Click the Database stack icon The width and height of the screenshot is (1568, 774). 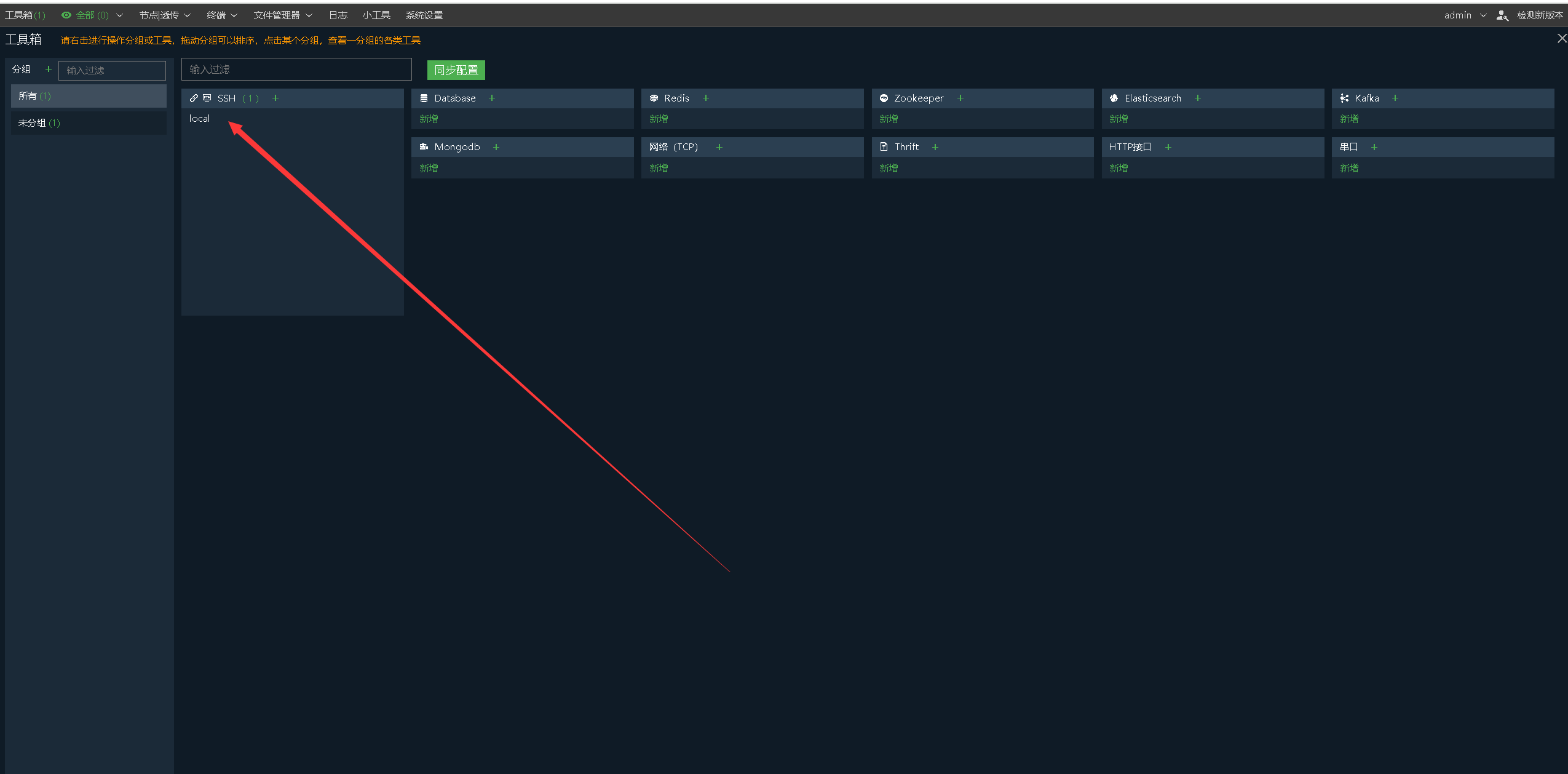coord(424,98)
